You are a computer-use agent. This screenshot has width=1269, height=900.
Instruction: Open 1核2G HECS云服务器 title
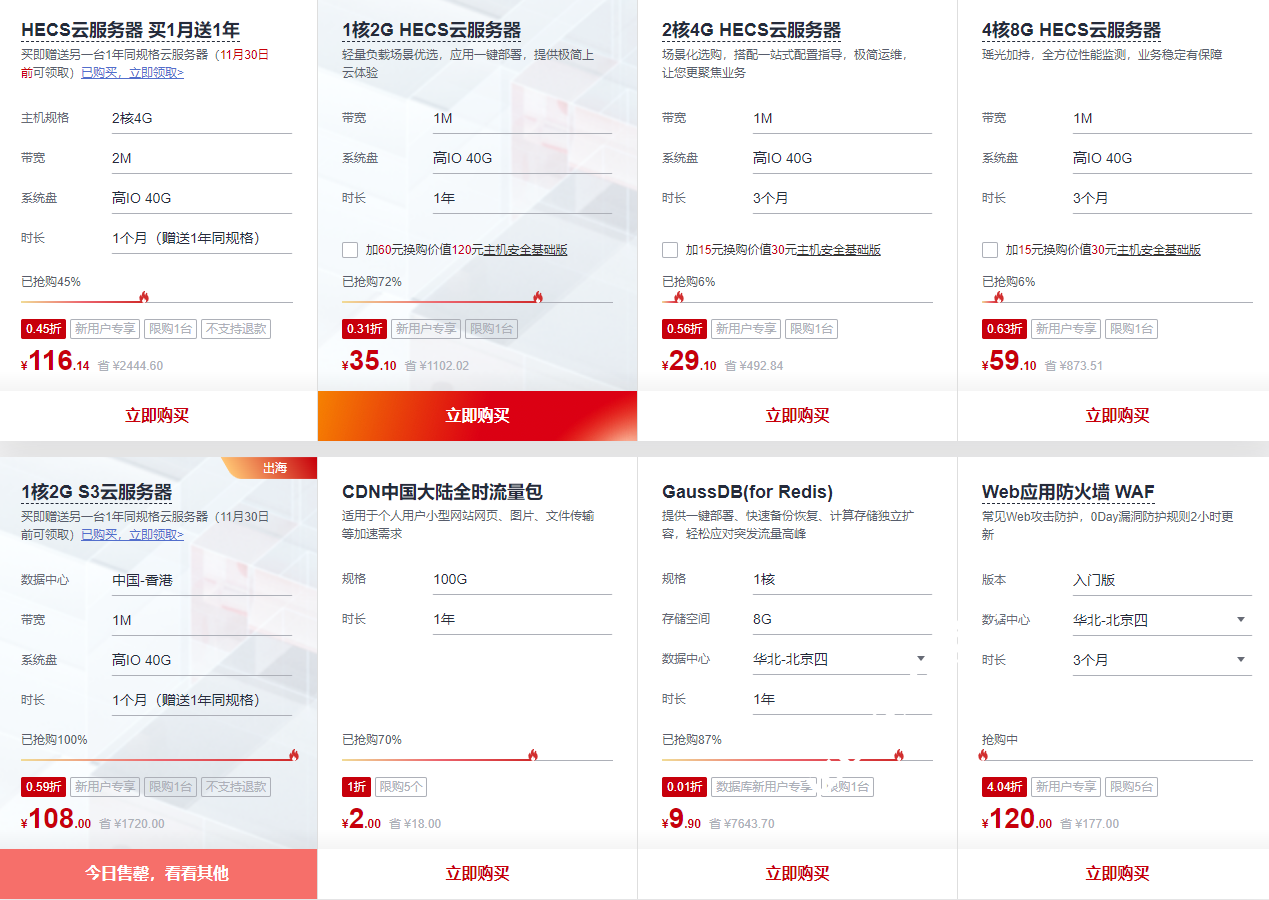click(x=431, y=30)
